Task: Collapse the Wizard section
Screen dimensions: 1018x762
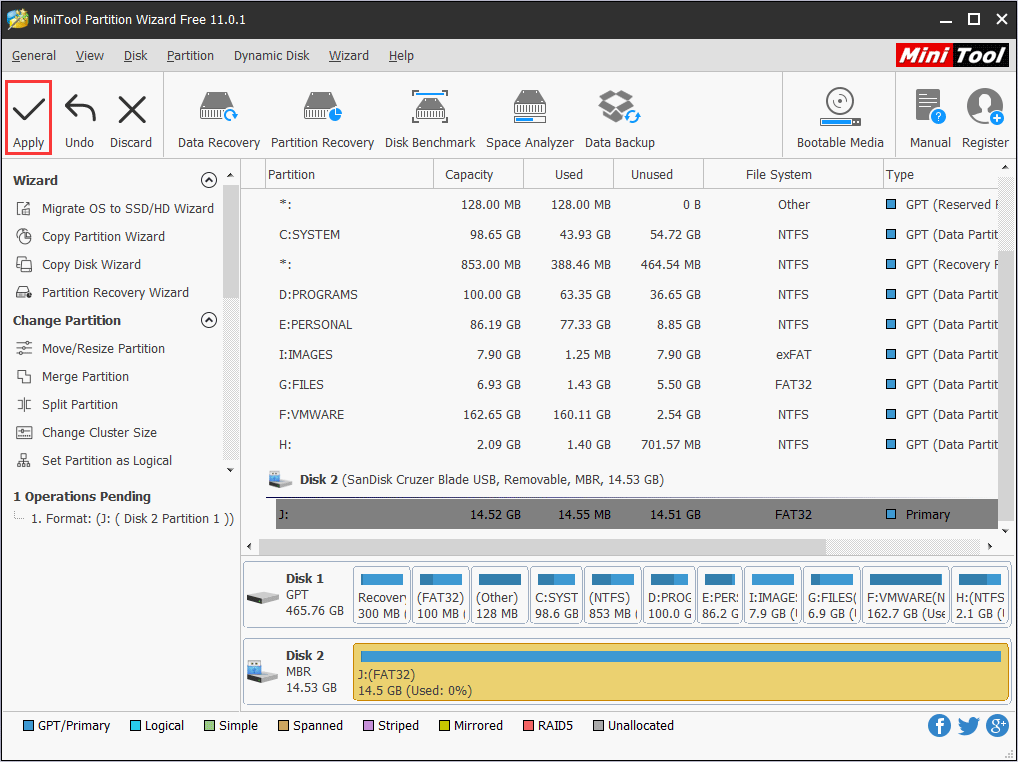Action: point(209,181)
